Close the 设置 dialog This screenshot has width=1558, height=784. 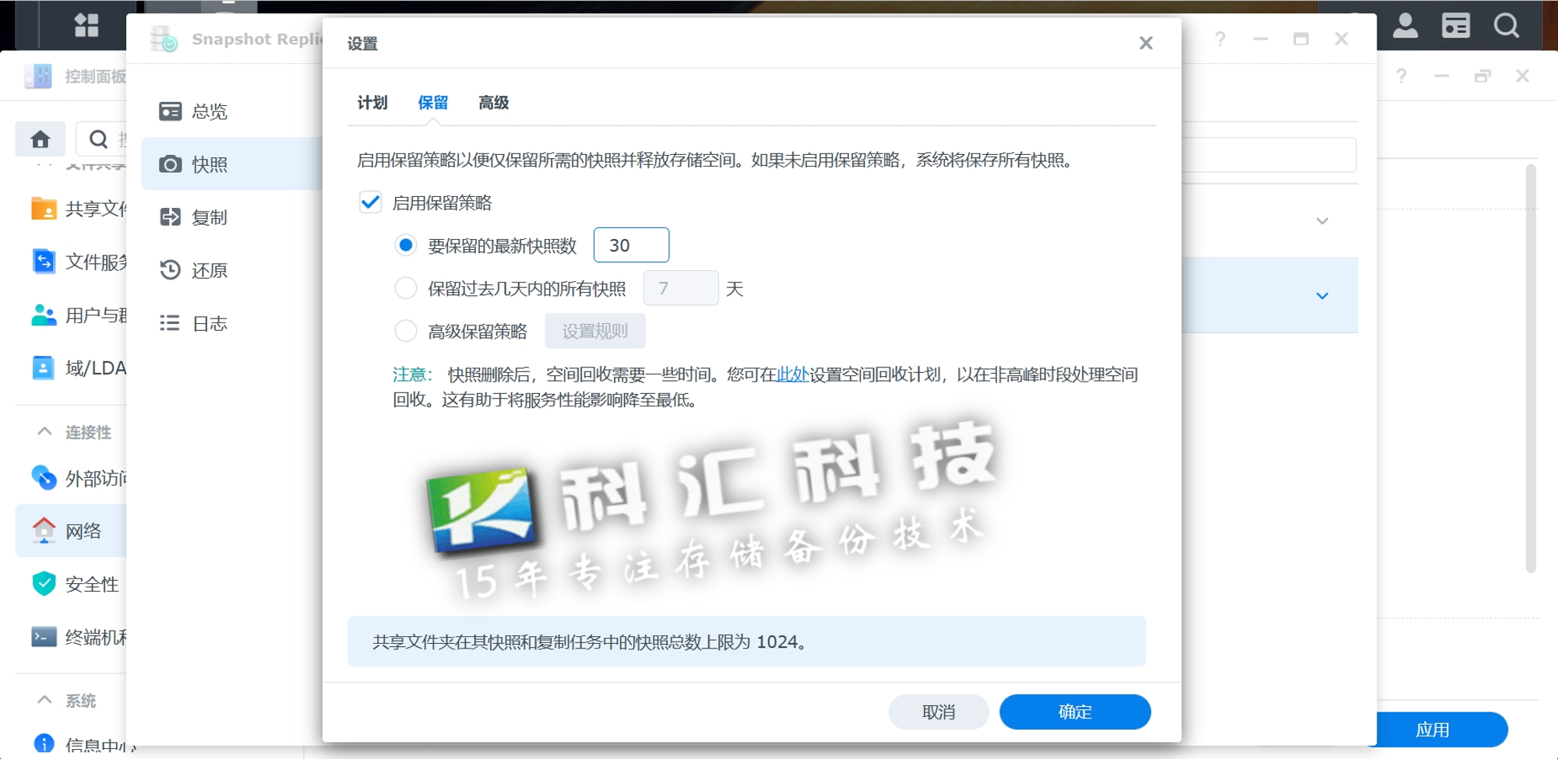(1145, 43)
